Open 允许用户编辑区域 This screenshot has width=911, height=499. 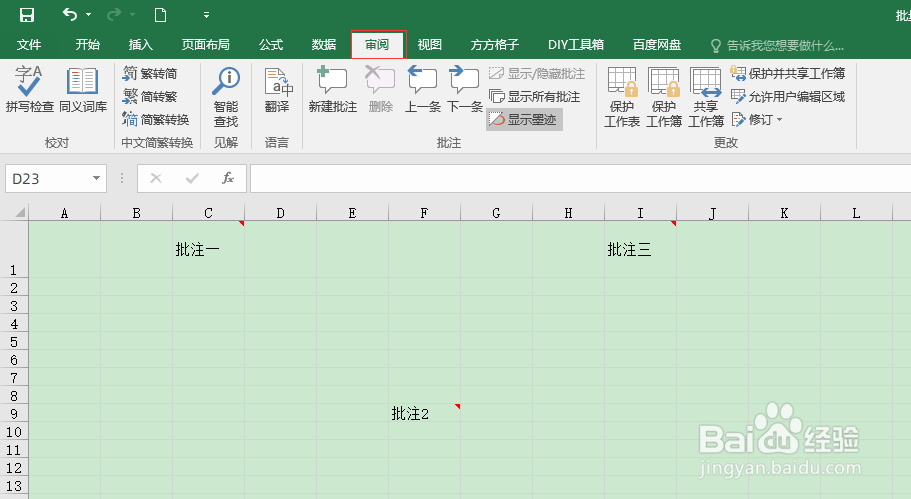788,96
